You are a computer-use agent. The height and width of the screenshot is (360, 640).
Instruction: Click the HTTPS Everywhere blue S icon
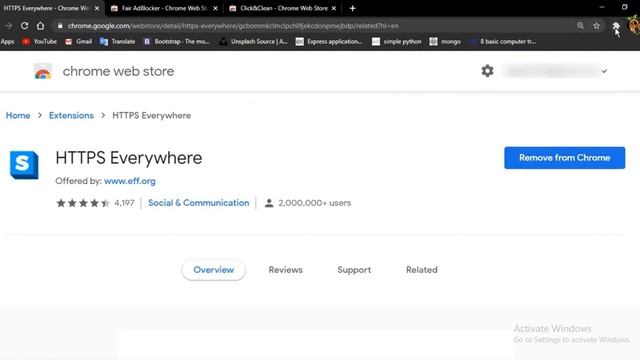pos(24,165)
